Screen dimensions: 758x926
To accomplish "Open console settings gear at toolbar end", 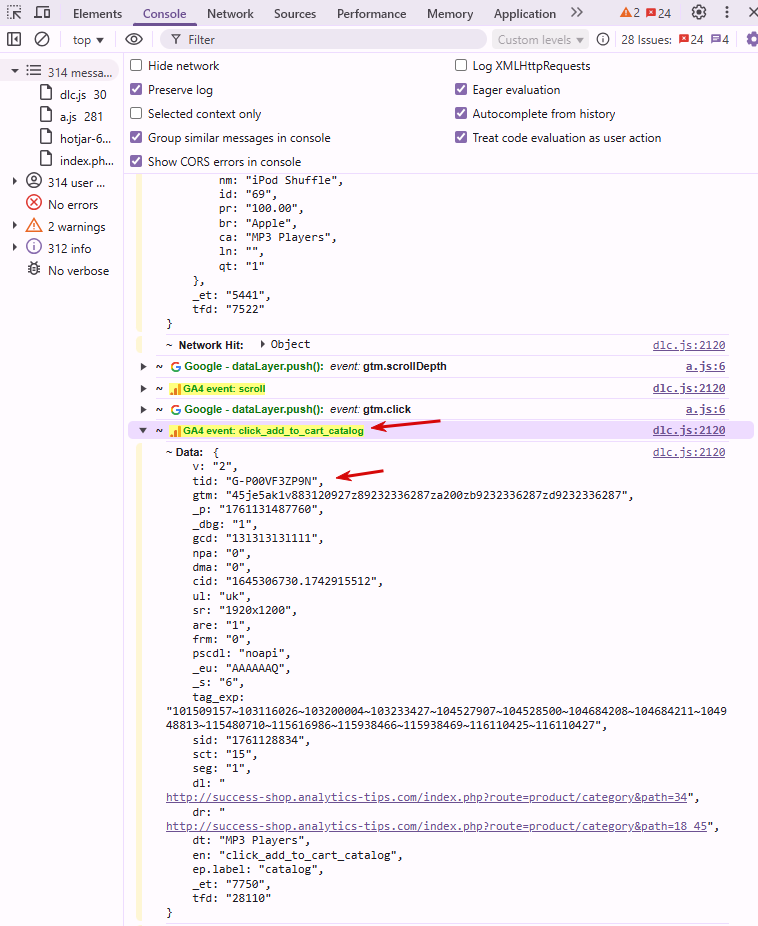I will tap(752, 40).
